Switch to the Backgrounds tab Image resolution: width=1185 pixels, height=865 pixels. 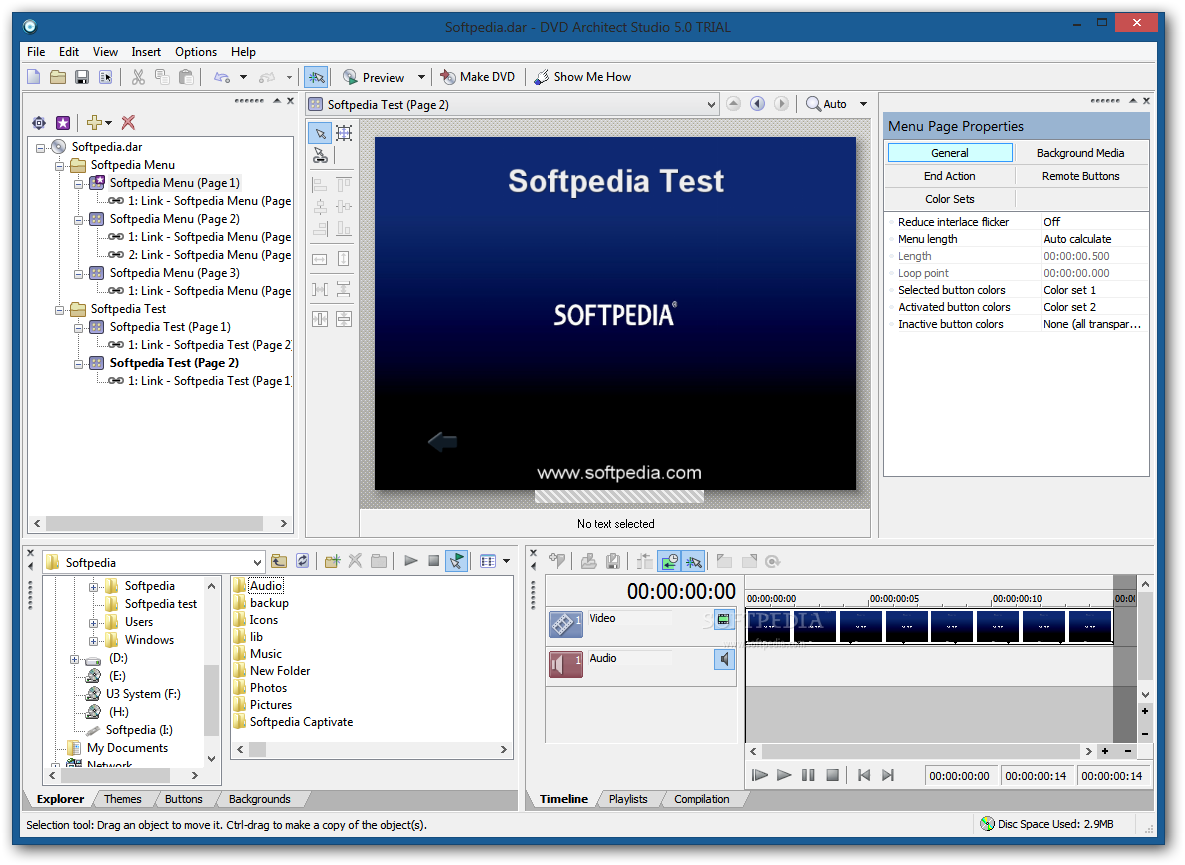tap(259, 799)
